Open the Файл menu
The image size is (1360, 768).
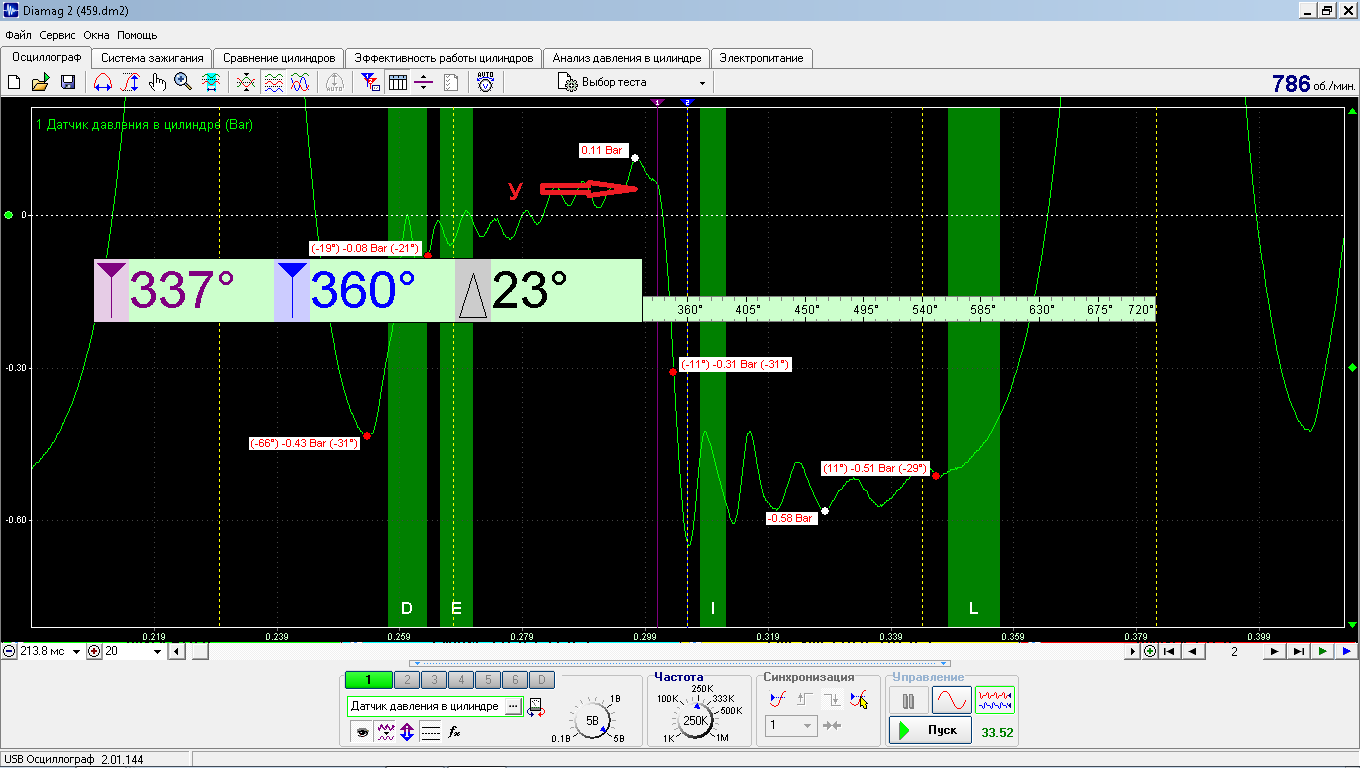[x=18, y=35]
